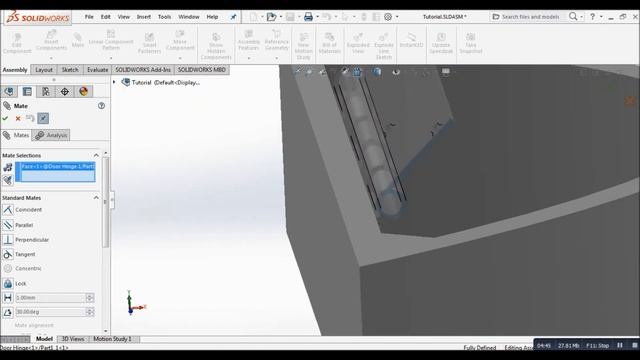Open the Insert menu

(x=144, y=17)
